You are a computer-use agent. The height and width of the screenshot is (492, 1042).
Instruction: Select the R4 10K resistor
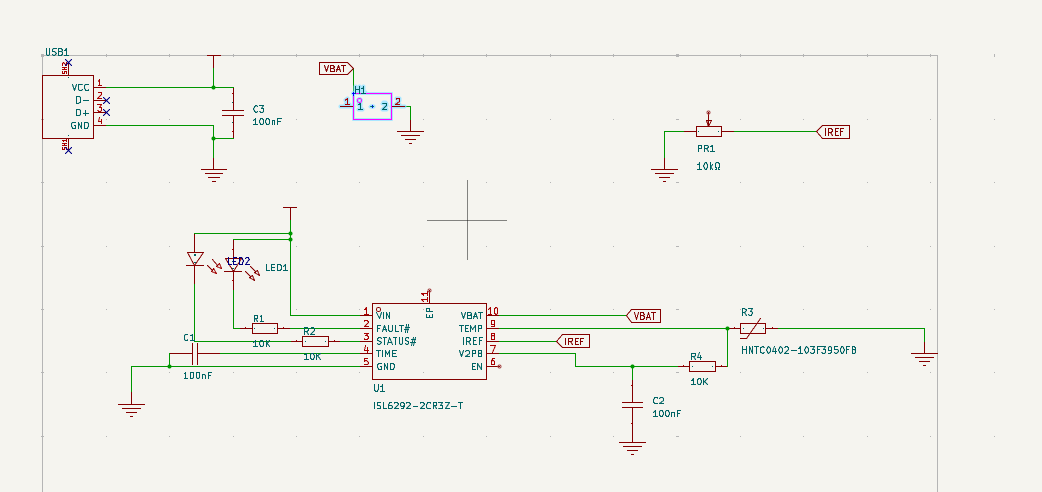(x=702, y=366)
